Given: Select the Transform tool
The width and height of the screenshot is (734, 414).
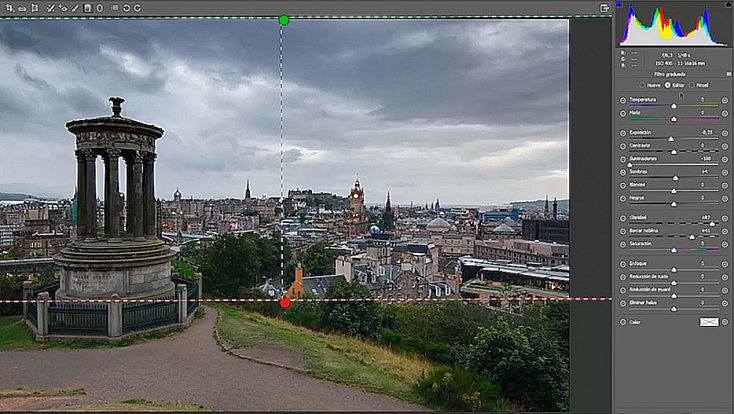Looking at the screenshot, I should pos(35,8).
